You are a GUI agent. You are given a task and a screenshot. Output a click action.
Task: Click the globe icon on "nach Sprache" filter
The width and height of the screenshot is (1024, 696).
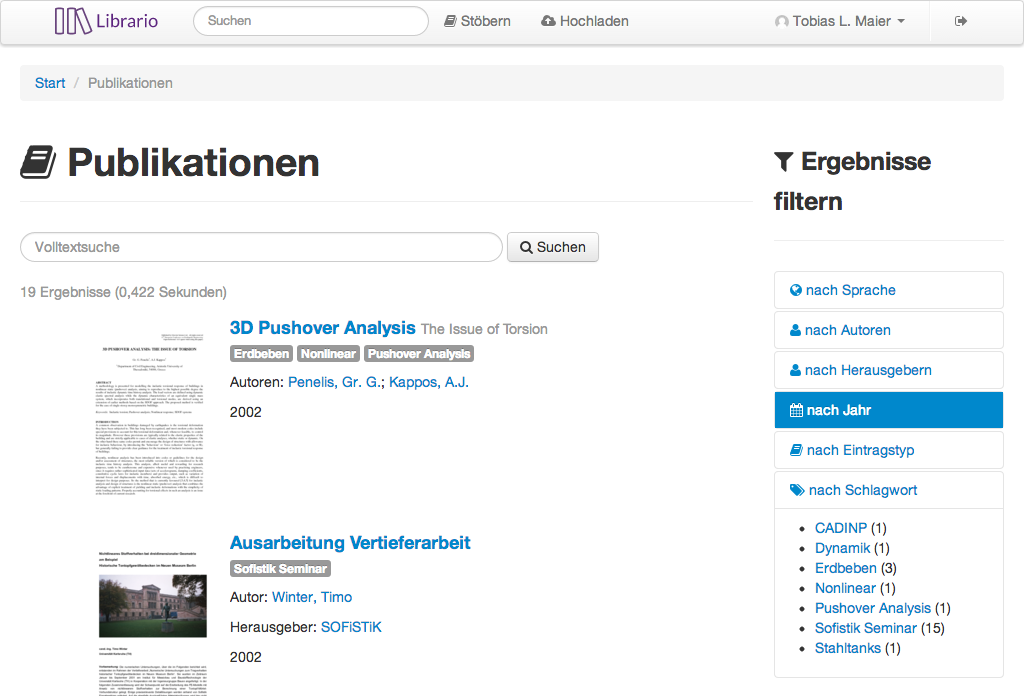[795, 290]
